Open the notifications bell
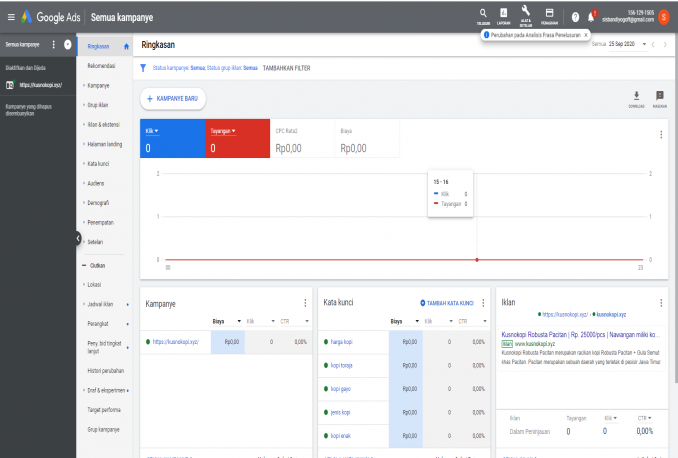The image size is (678, 458). 591,17
